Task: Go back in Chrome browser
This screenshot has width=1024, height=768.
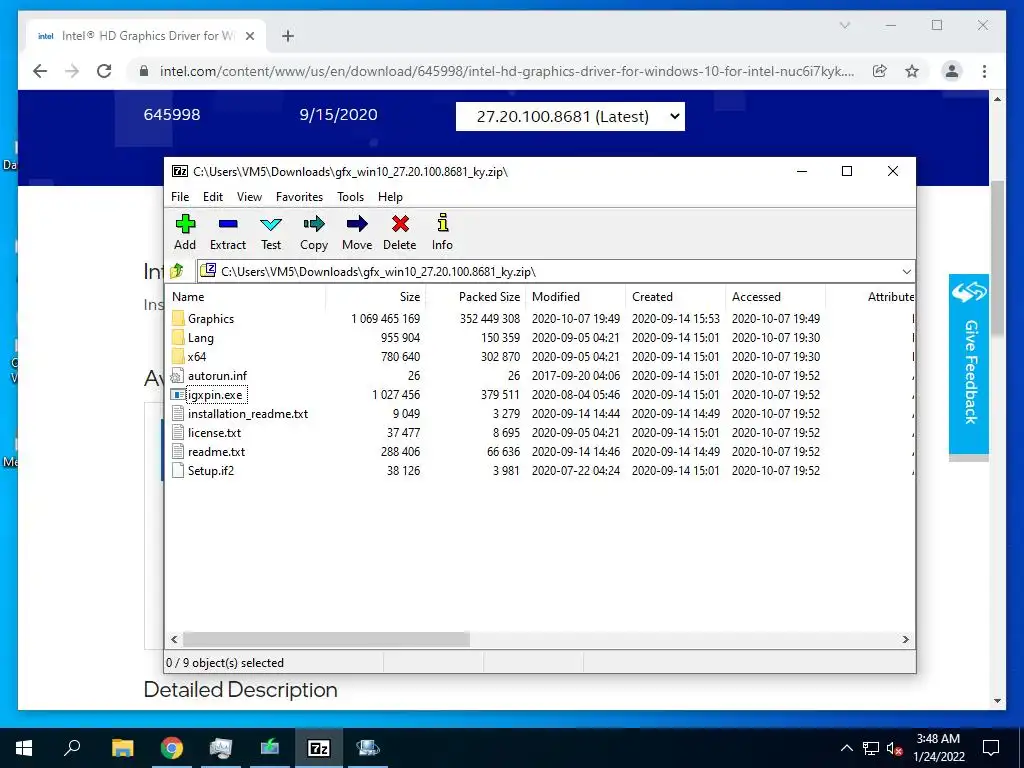Action: click(x=40, y=71)
